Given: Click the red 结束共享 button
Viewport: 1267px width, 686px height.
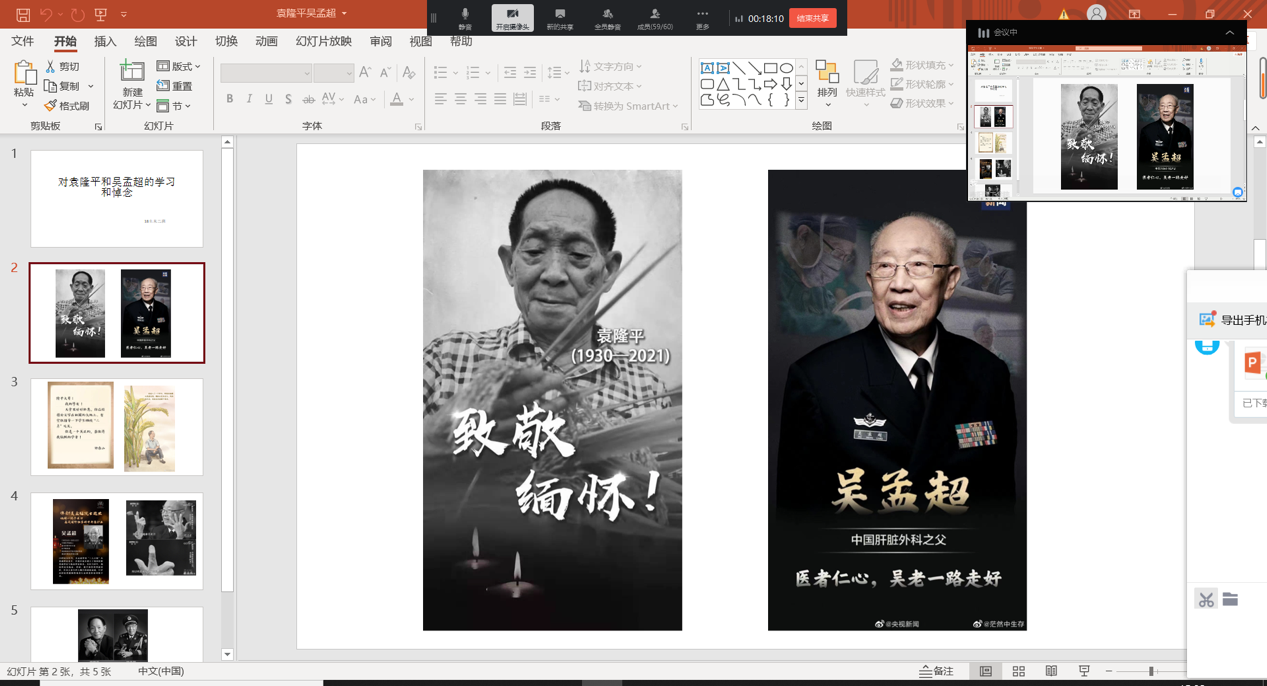Looking at the screenshot, I should (812, 18).
